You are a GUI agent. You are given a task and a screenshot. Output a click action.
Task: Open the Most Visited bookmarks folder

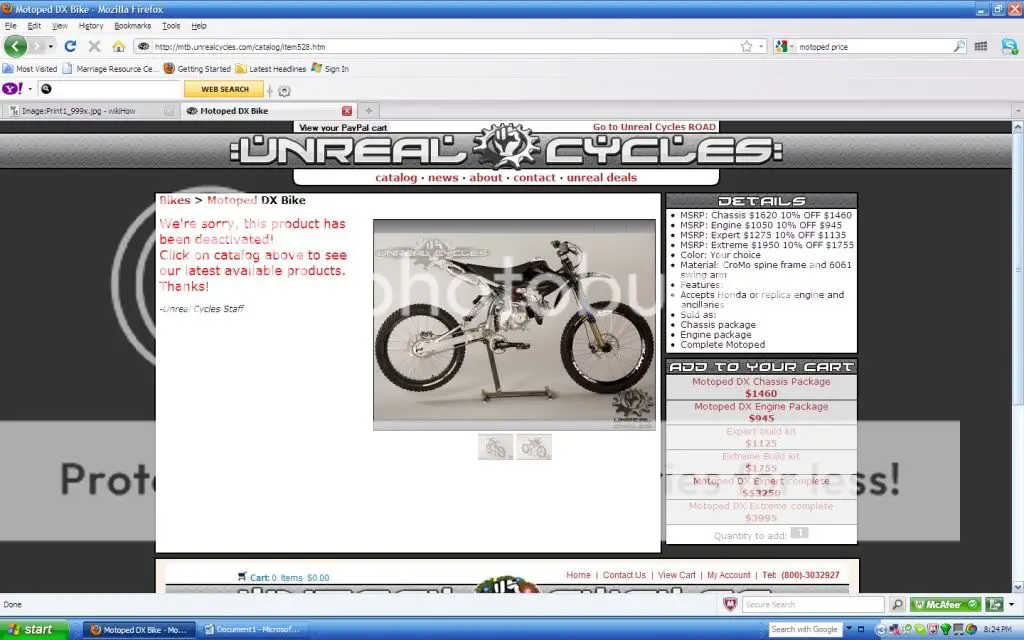click(30, 69)
